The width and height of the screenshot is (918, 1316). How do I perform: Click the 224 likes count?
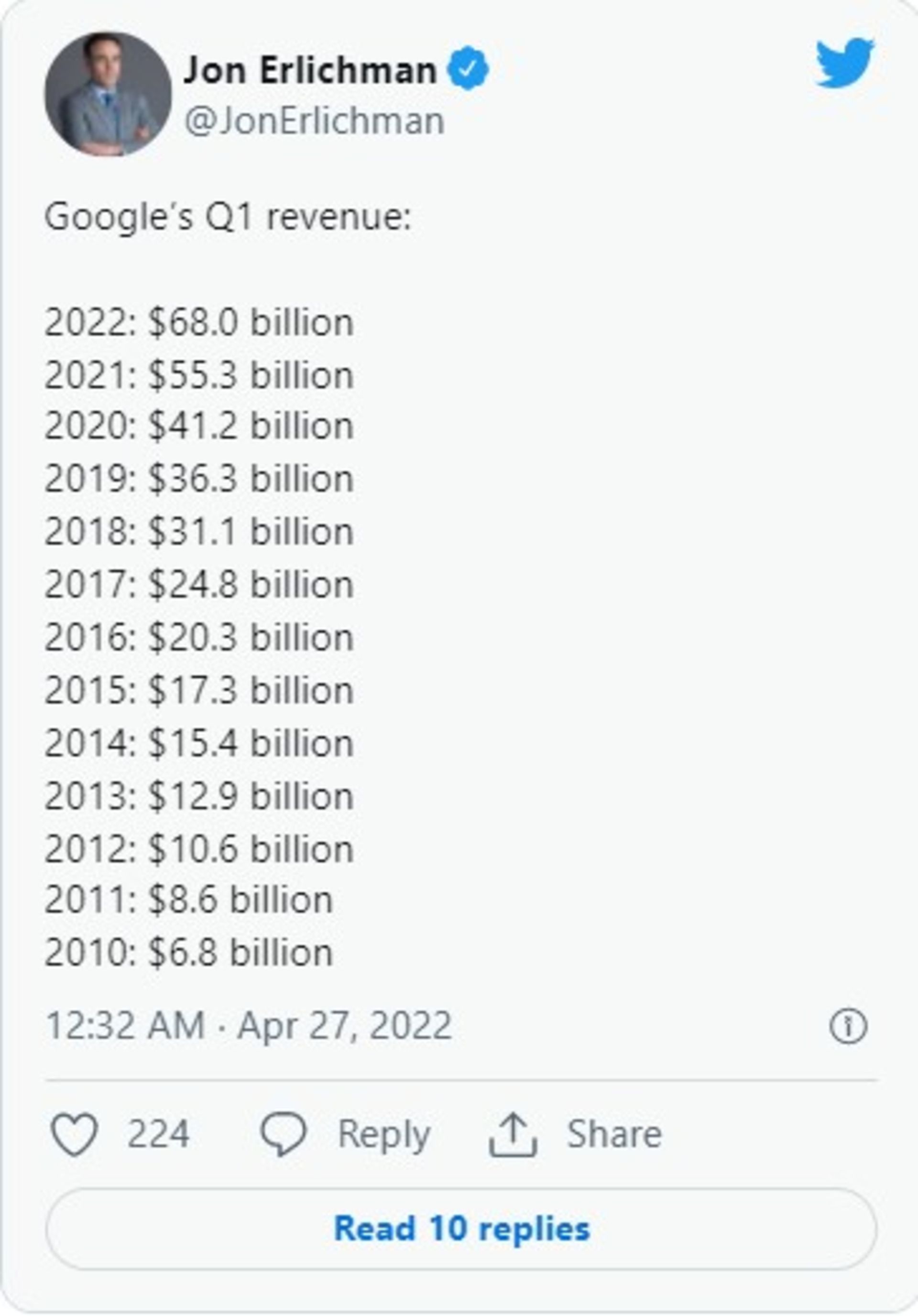coord(158,1134)
